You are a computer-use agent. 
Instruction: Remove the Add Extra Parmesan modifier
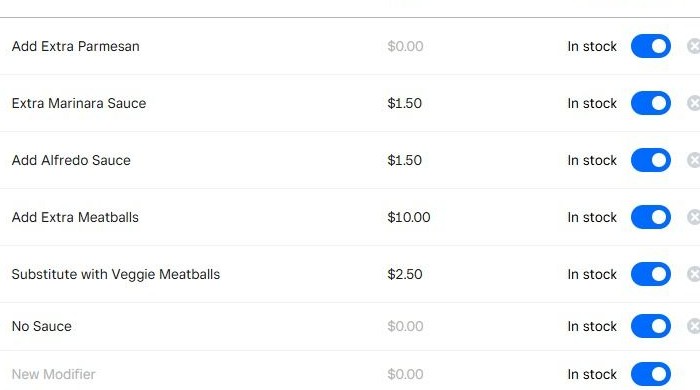[694, 46]
